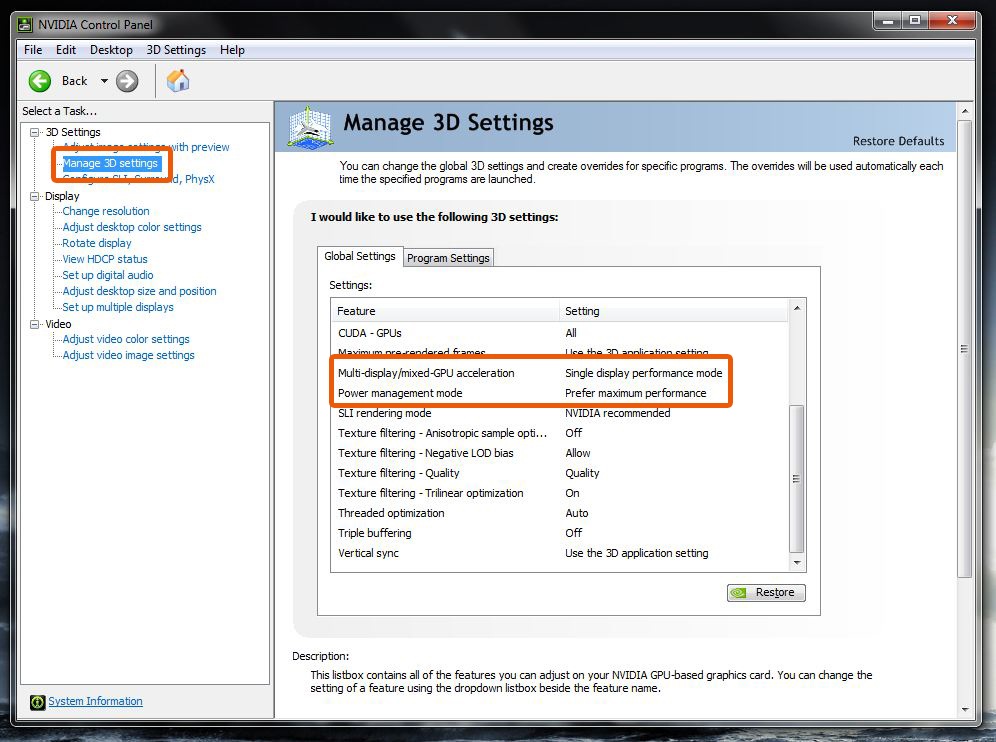Select Triple buffering row
Screen dimensions: 996x742
click(x=560, y=533)
